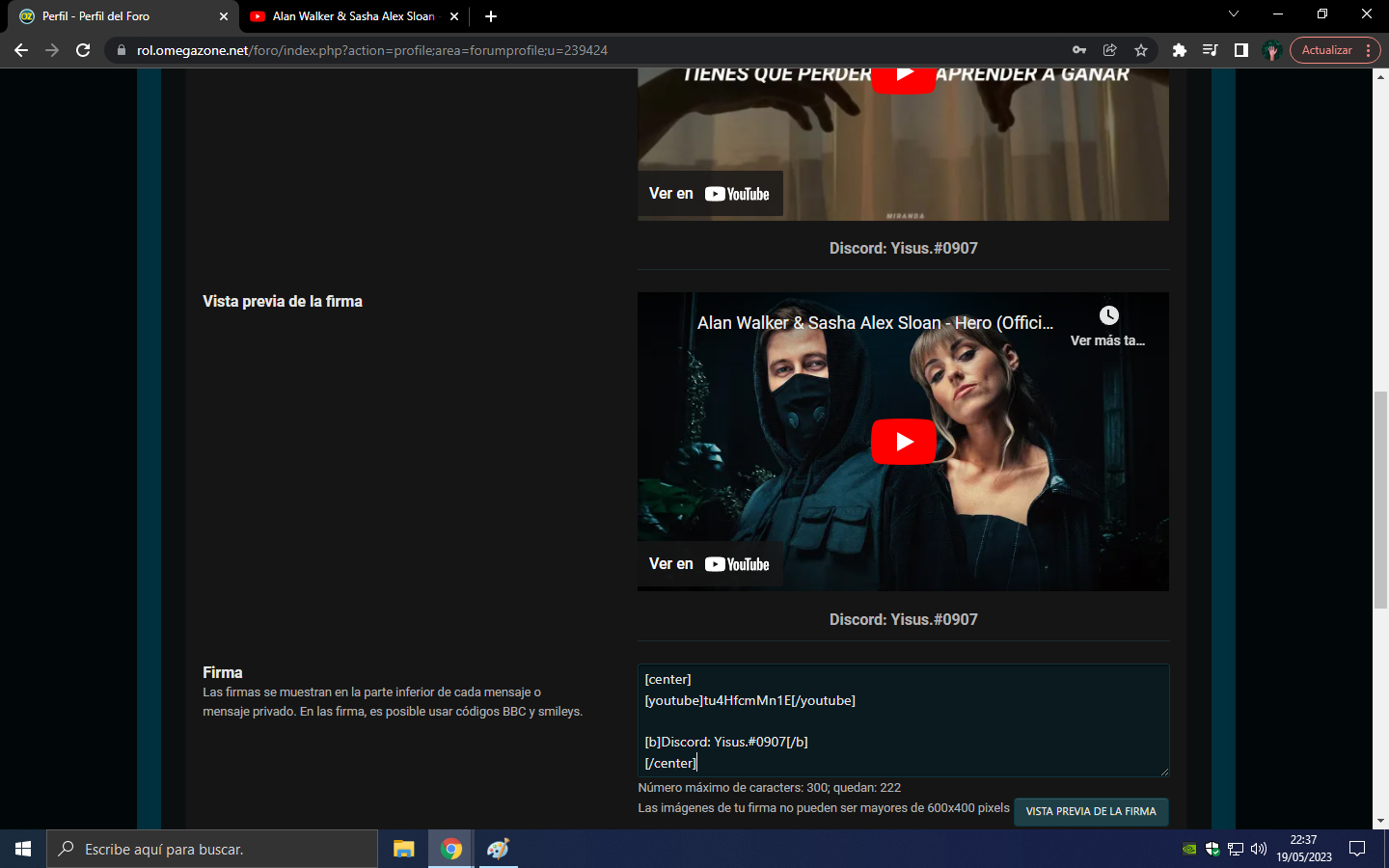Open the paint app on the taskbar

click(498, 849)
